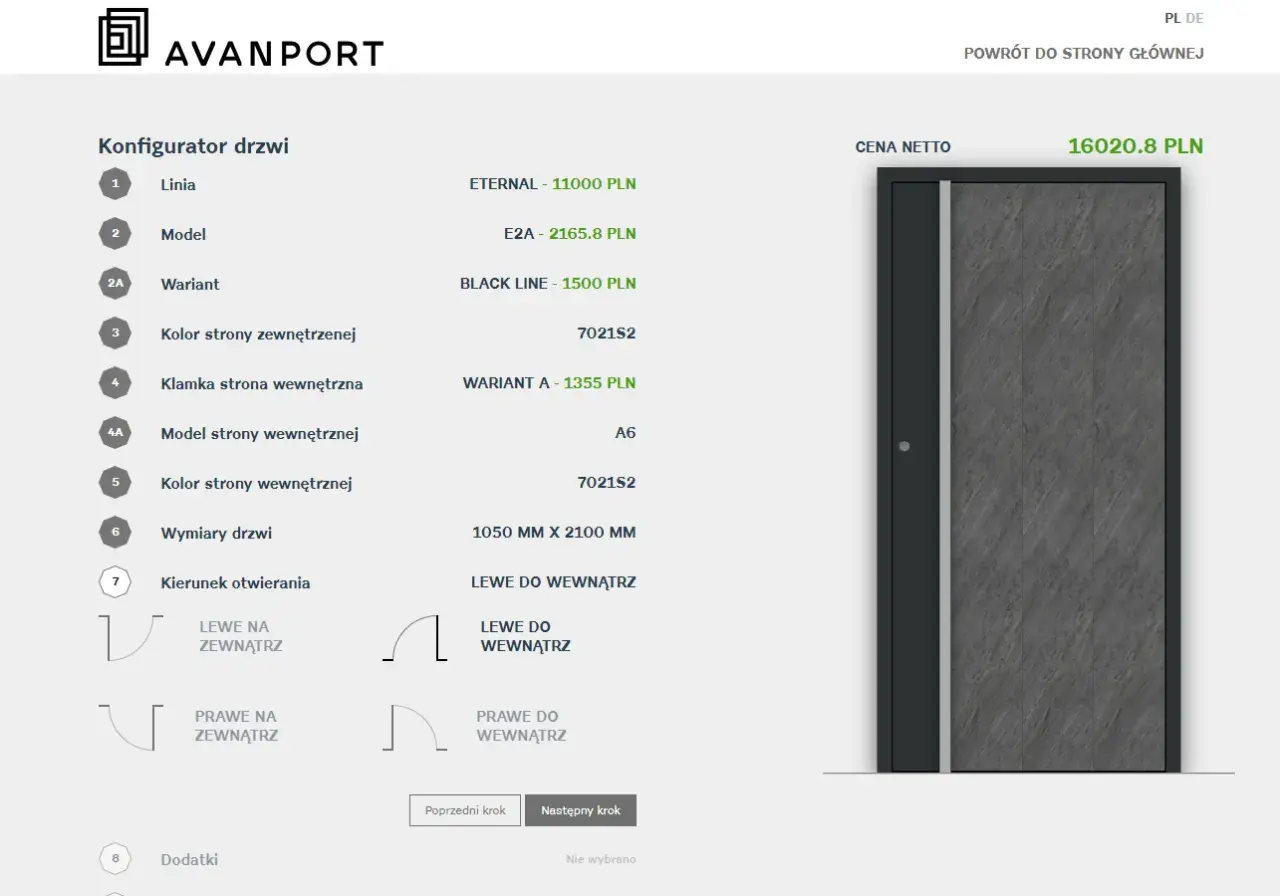Click the A6 interior model value
The width and height of the screenshot is (1280, 896).
coord(625,433)
